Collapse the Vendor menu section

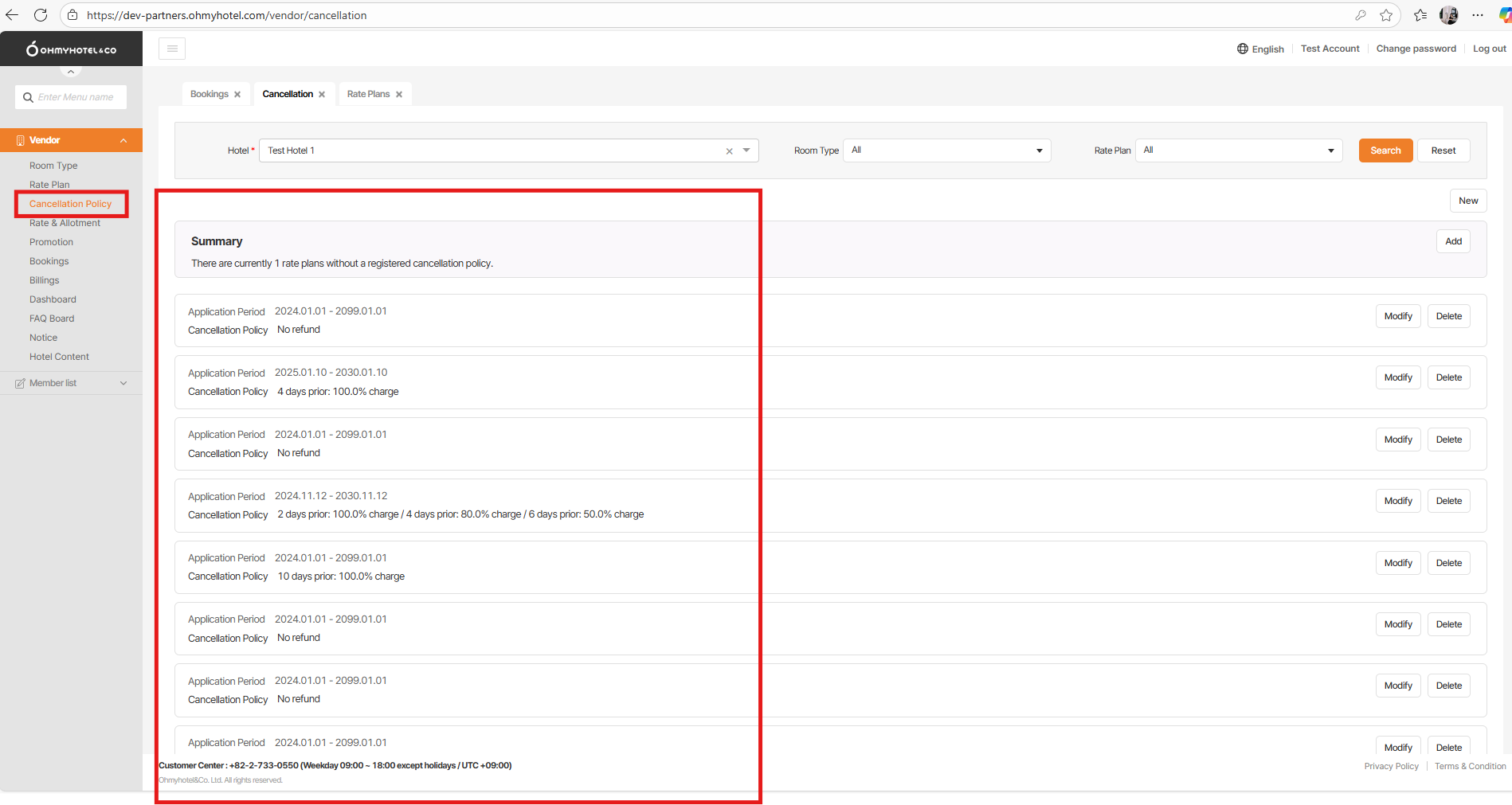tap(123, 140)
